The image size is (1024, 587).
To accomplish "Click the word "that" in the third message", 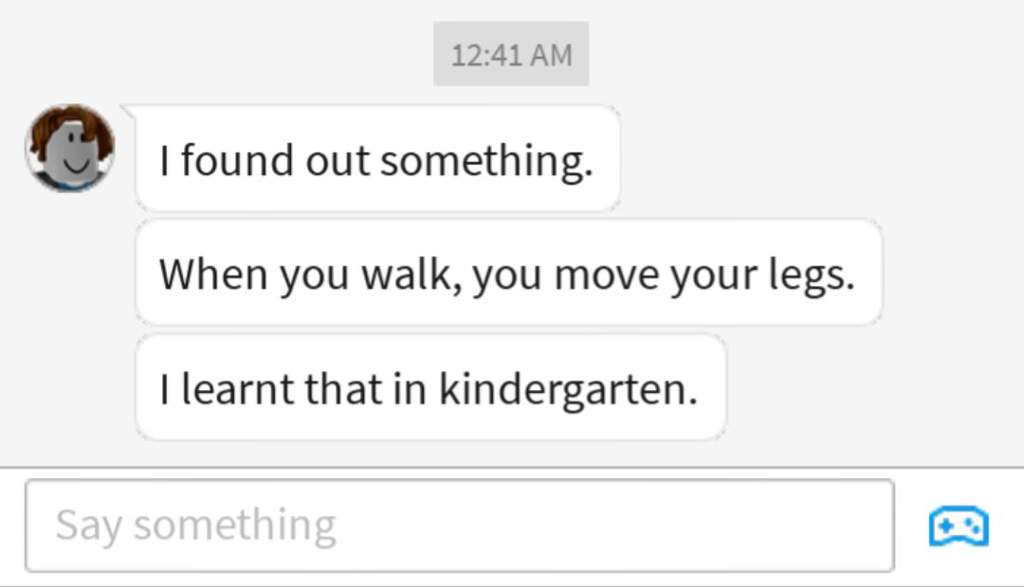I will click(x=343, y=389).
